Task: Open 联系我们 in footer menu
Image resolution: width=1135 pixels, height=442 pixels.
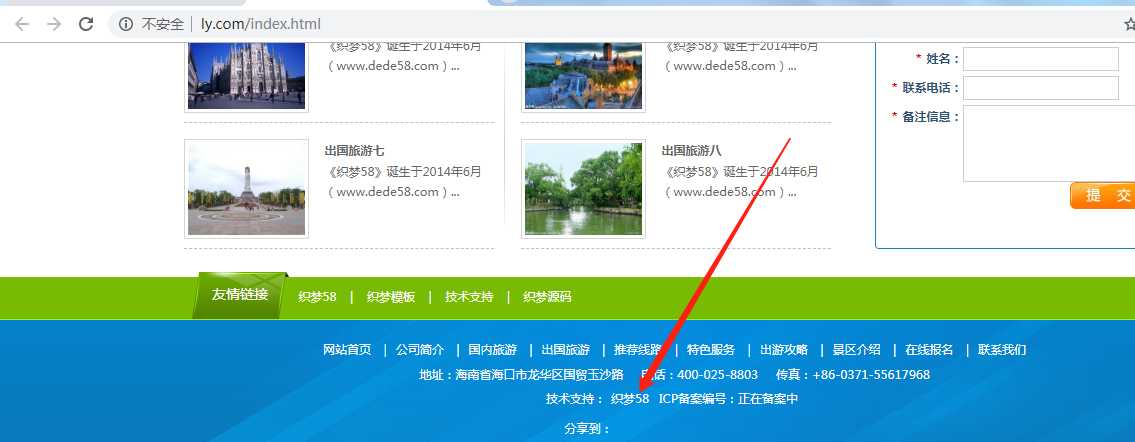Action: point(1002,350)
